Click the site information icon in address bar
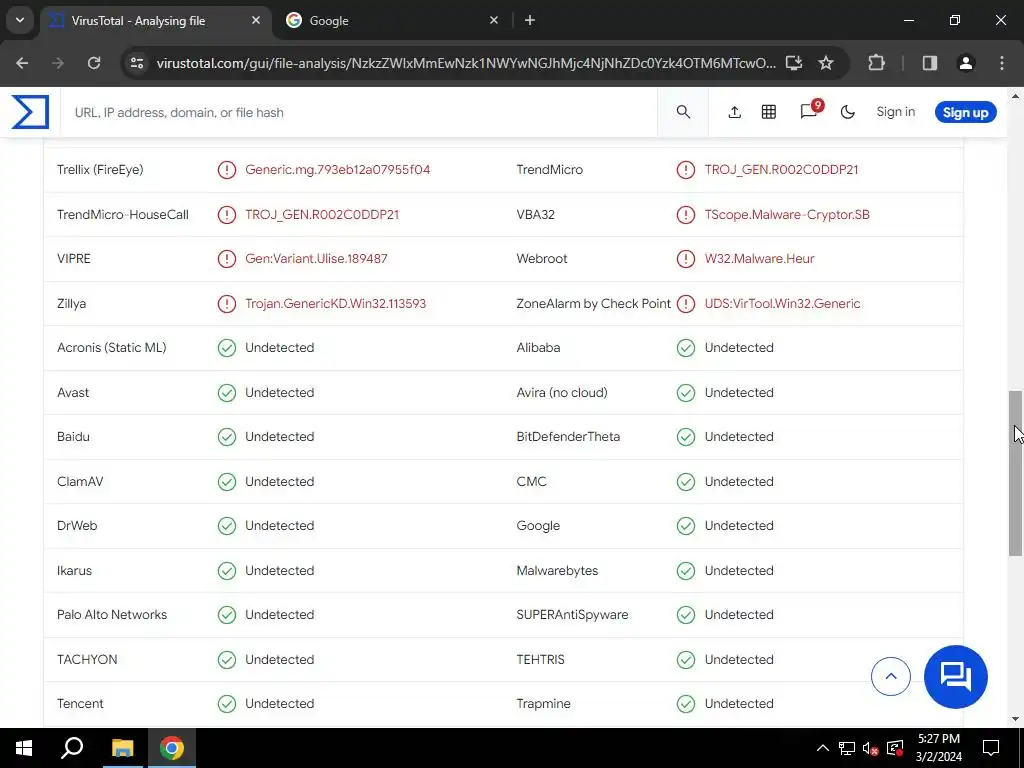1024x768 pixels. (x=137, y=63)
